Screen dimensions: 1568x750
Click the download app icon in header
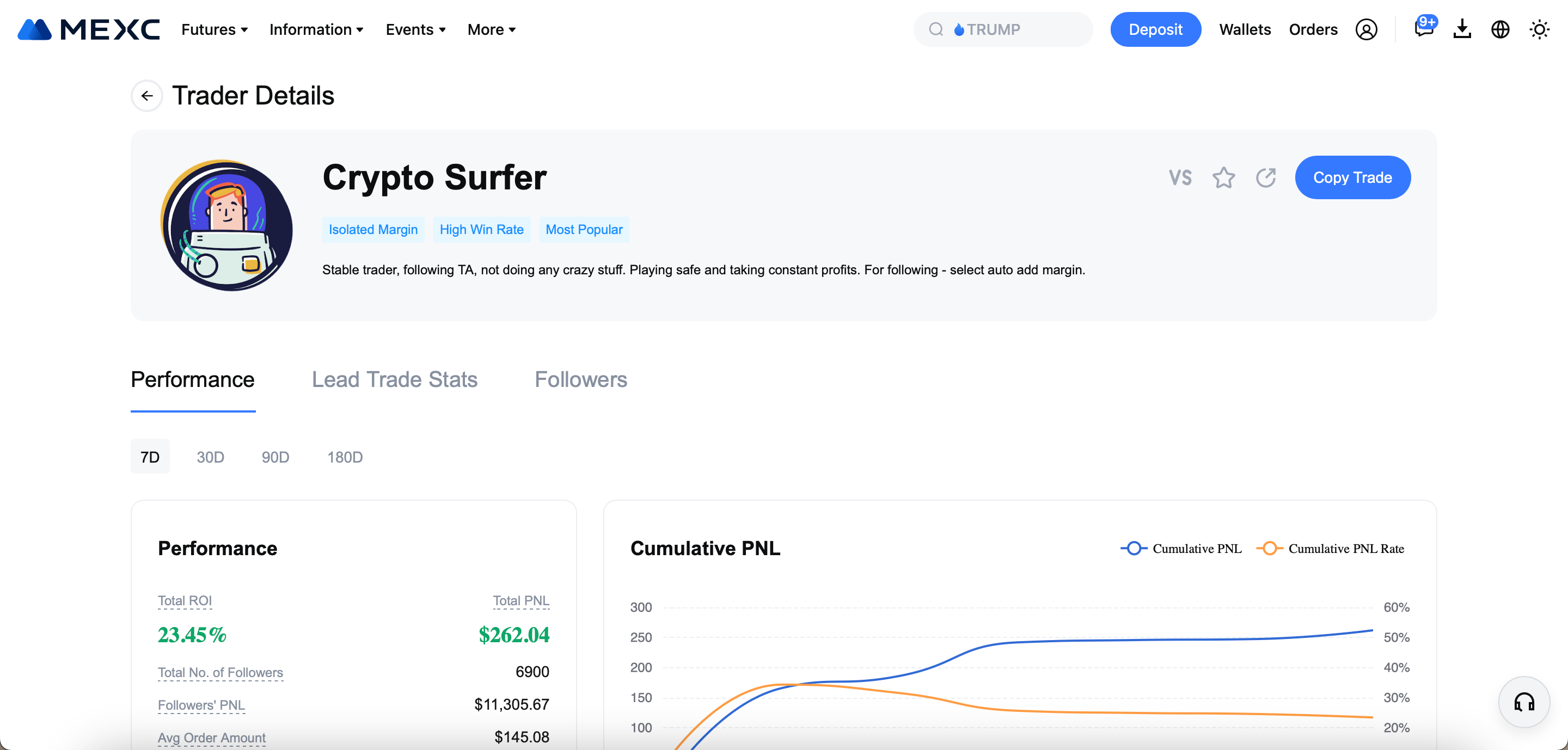tap(1462, 29)
